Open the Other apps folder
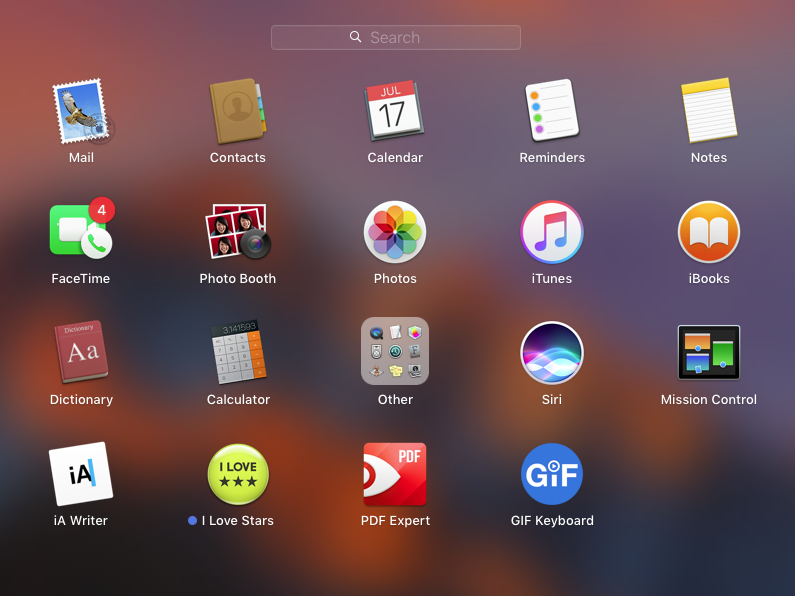 (394, 351)
